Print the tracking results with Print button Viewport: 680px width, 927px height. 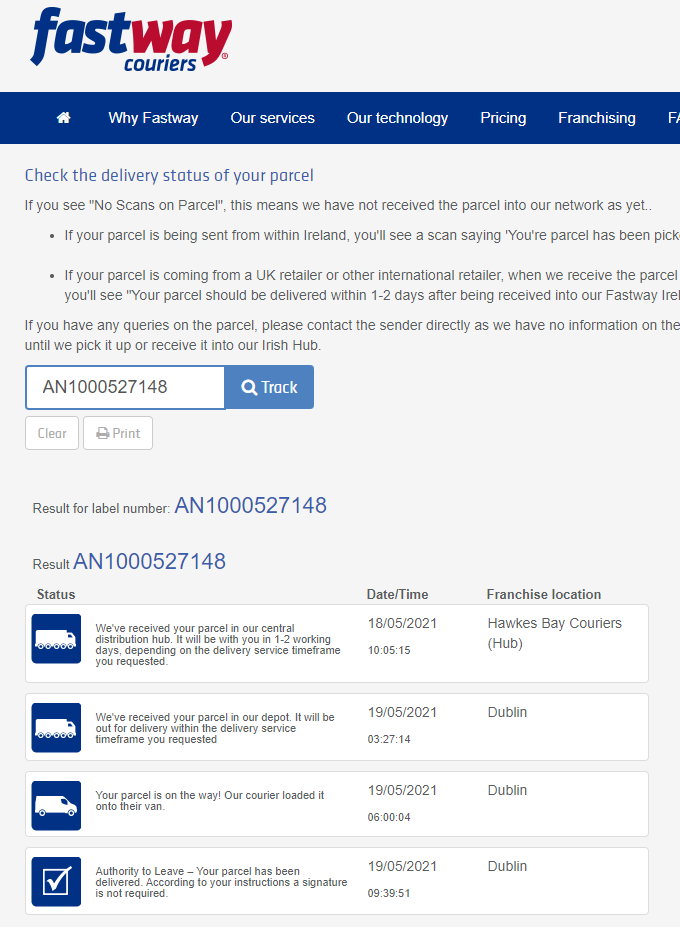click(118, 433)
